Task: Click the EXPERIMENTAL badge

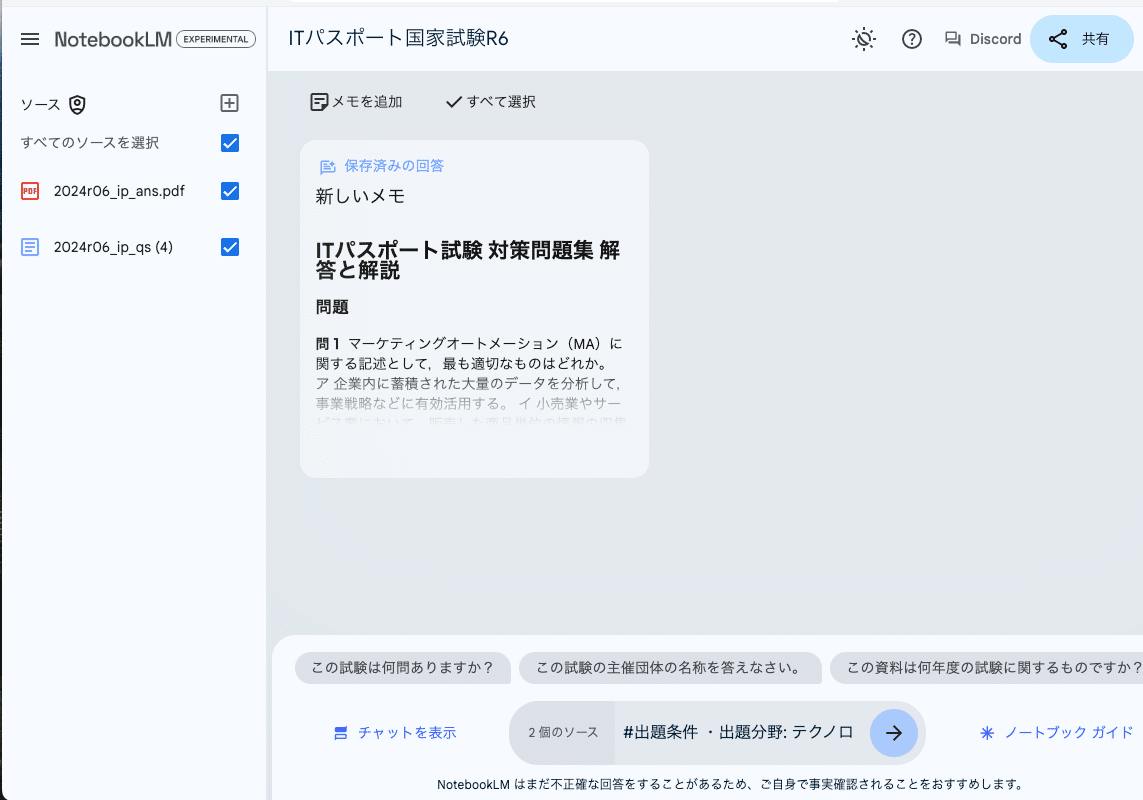Action: [216, 39]
